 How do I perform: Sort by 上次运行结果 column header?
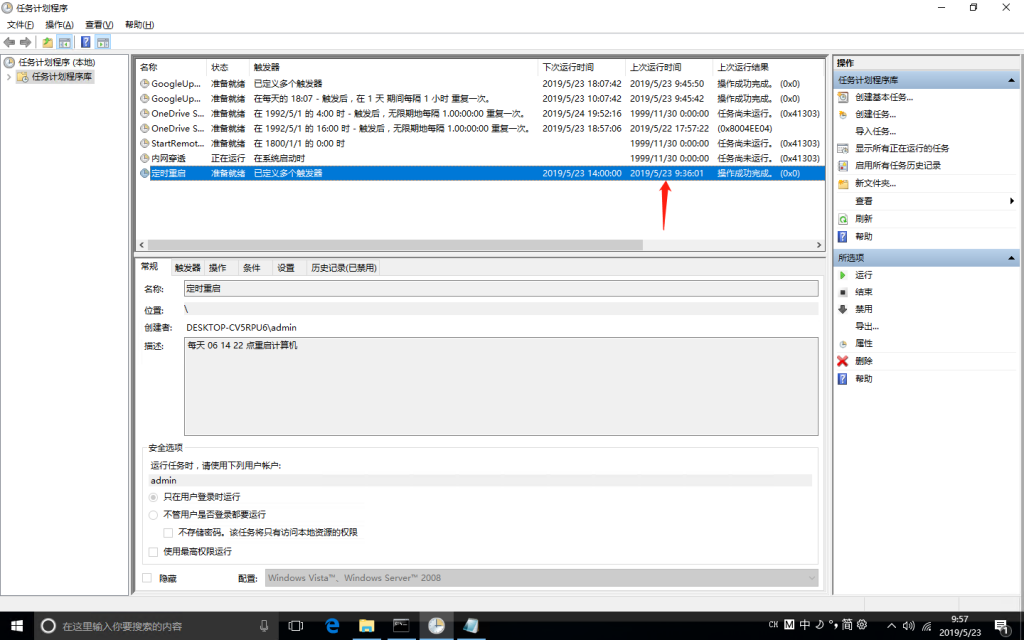point(769,67)
